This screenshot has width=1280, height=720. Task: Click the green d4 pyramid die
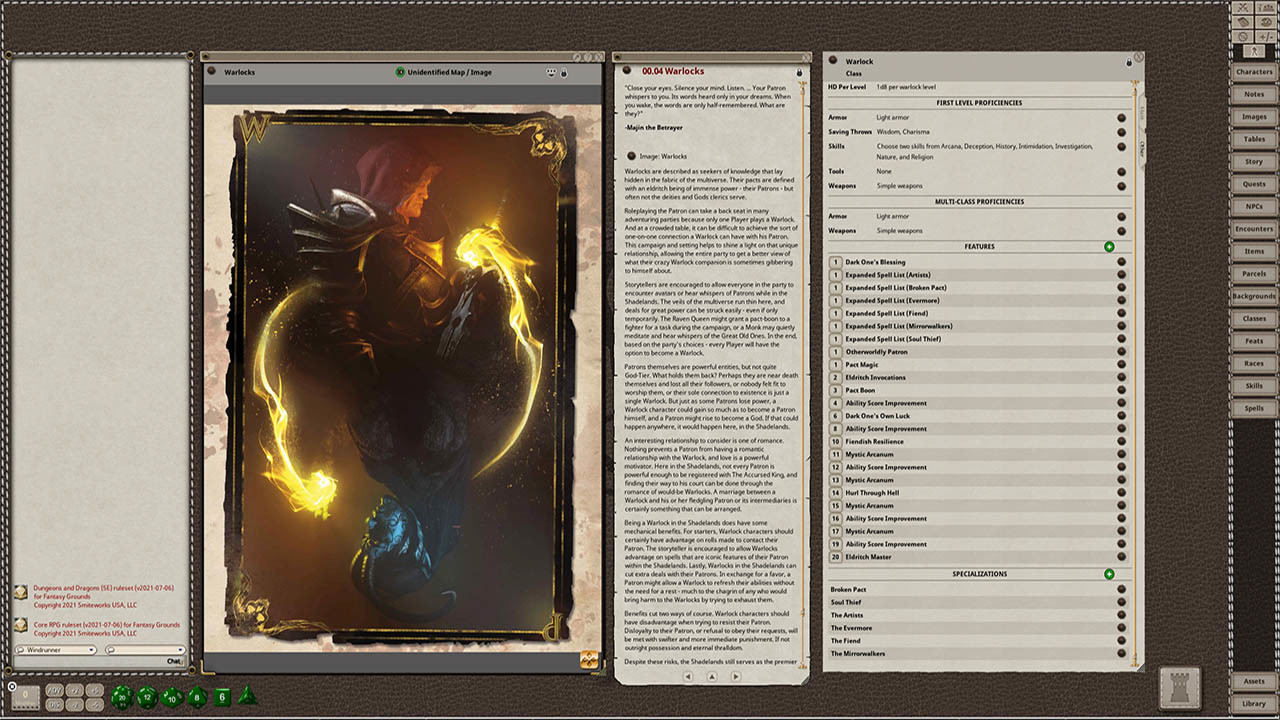point(247,695)
